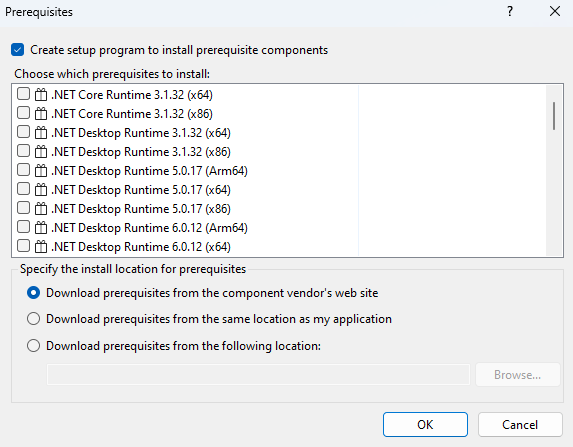Enable .NET Desktop Runtime 3.1.32 (x64) checkbox
573x447 pixels.
click(23, 132)
